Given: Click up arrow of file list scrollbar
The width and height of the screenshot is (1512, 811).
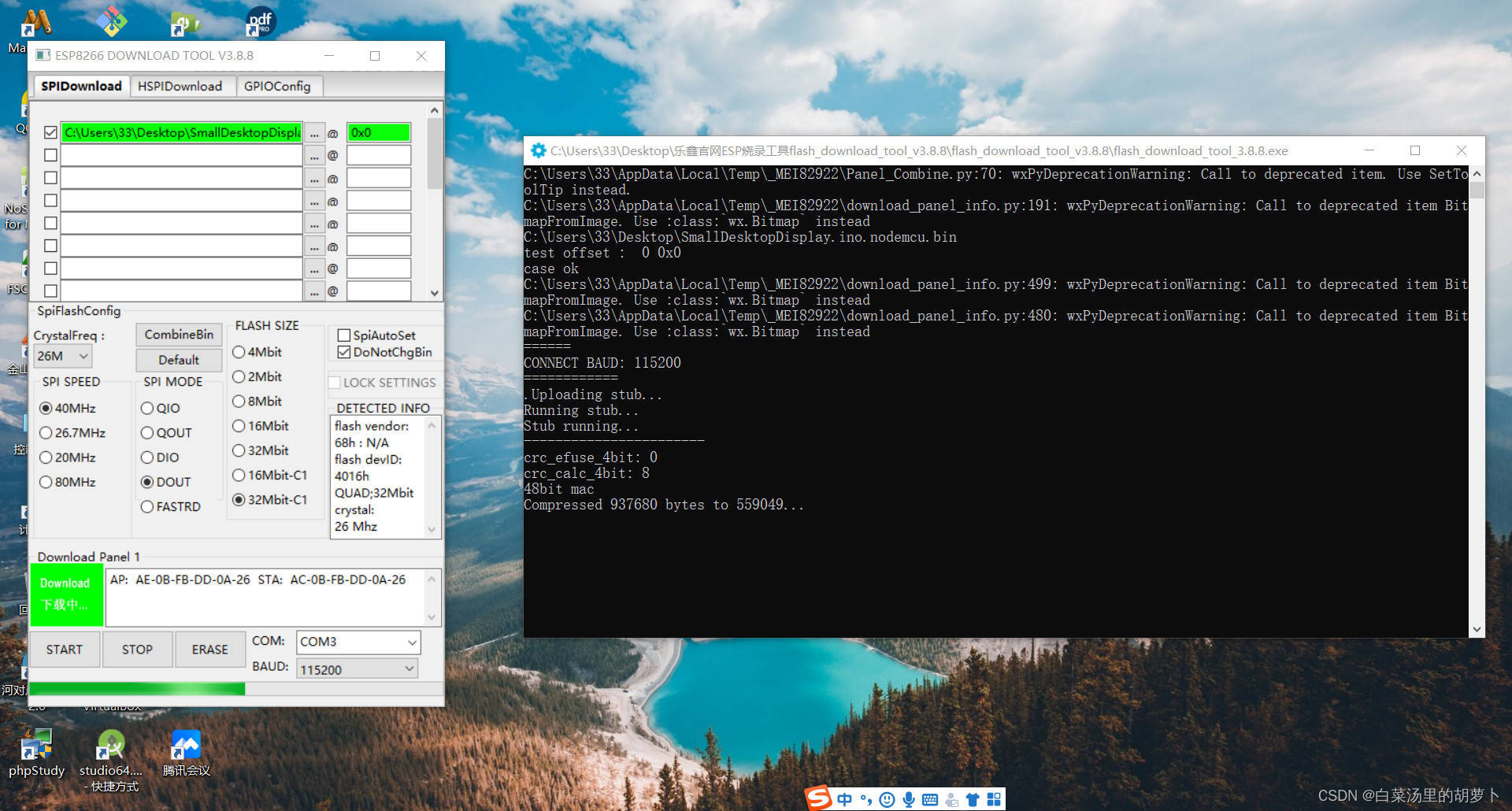Looking at the screenshot, I should [435, 110].
